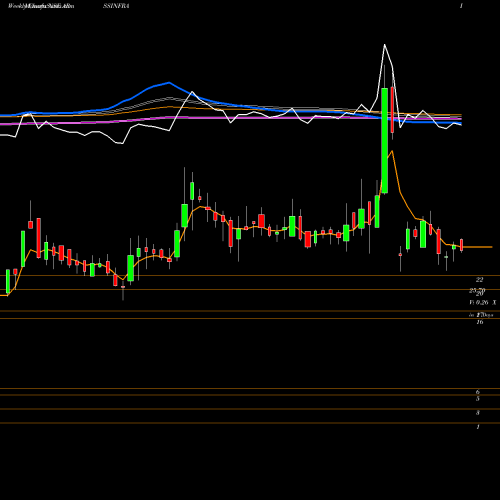Click the price axis label 3
Screen dimensions: 500x500
click(x=478, y=413)
